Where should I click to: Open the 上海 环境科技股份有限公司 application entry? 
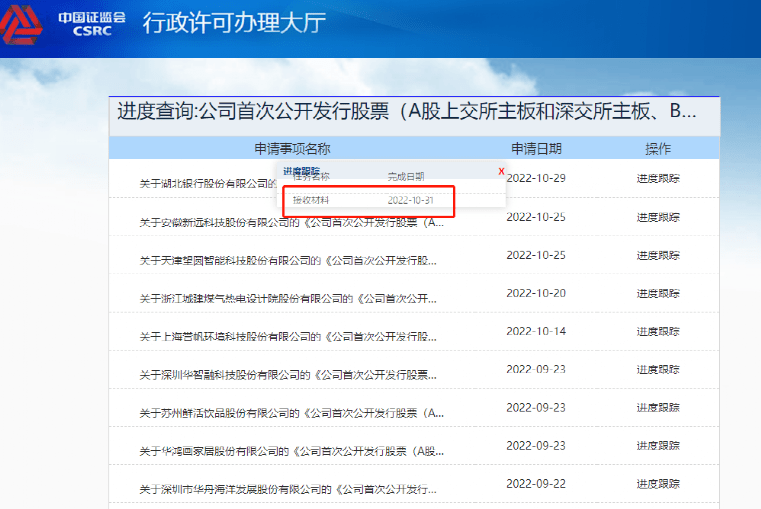(x=288, y=336)
